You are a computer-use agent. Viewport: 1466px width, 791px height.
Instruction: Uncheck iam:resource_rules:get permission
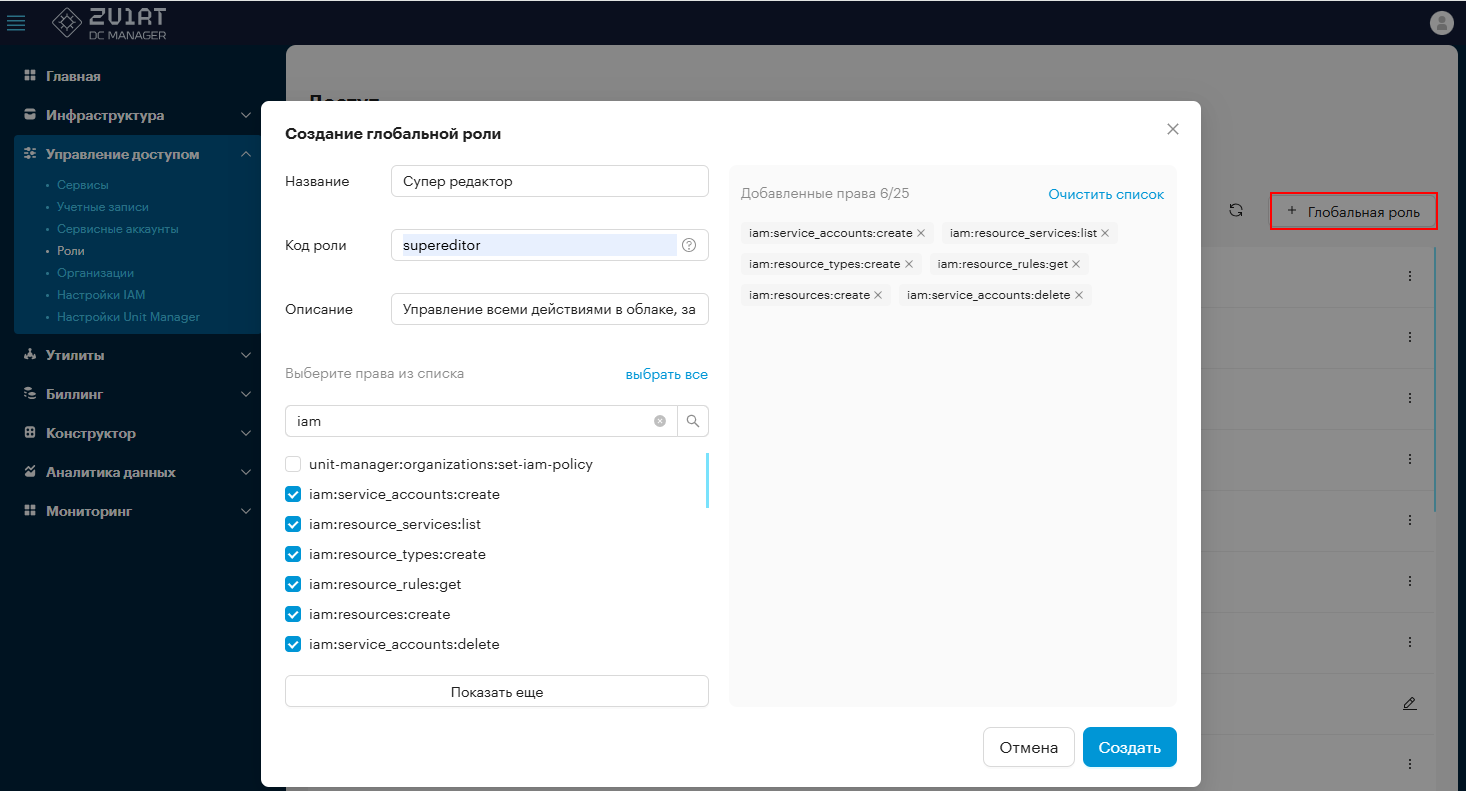(293, 584)
